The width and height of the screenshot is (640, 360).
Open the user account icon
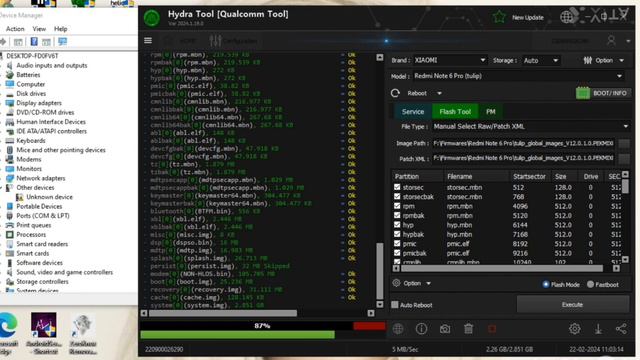click(x=611, y=40)
